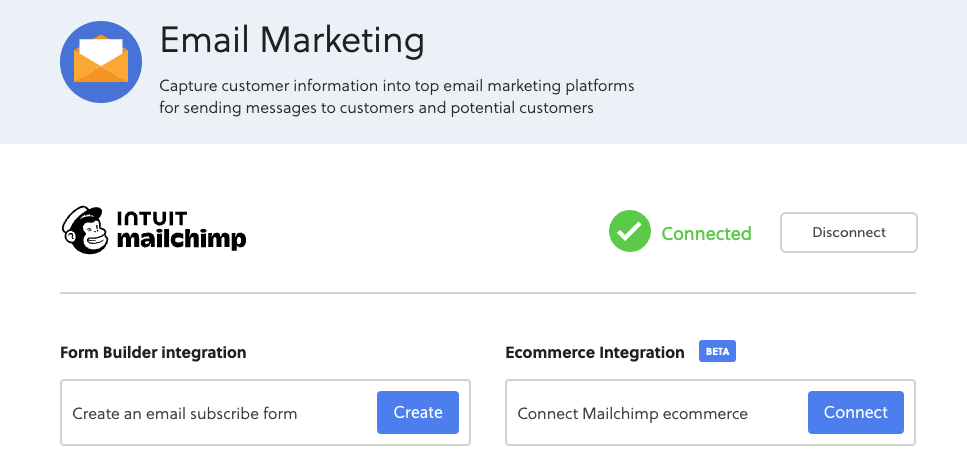Click the Ecommerce Integration heading
This screenshot has width=967, height=467.
click(595, 353)
